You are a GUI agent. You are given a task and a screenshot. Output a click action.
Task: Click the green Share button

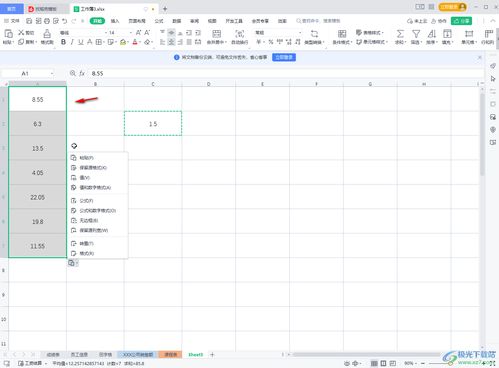click(461, 21)
